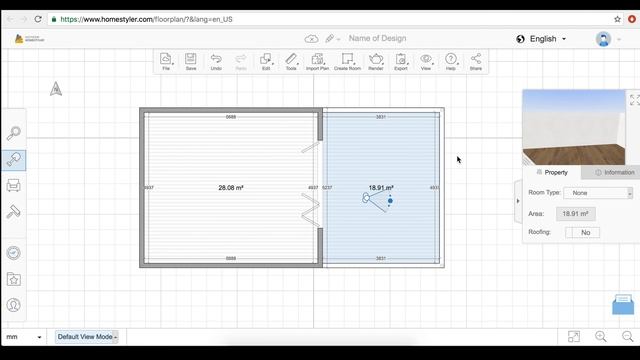Image resolution: width=640 pixels, height=360 pixels.
Task: Select the 28.08 m² room label
Action: (x=231, y=188)
